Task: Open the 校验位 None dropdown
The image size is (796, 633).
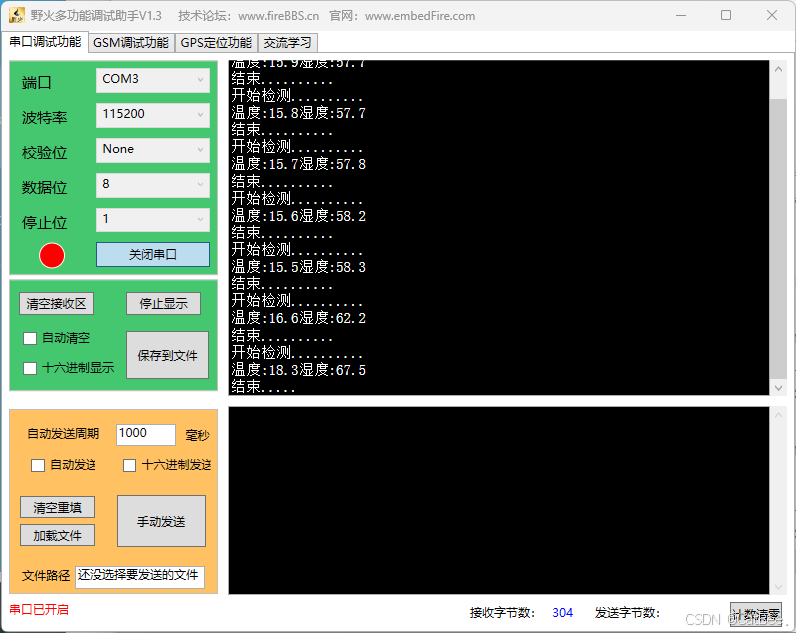Action: pos(153,150)
